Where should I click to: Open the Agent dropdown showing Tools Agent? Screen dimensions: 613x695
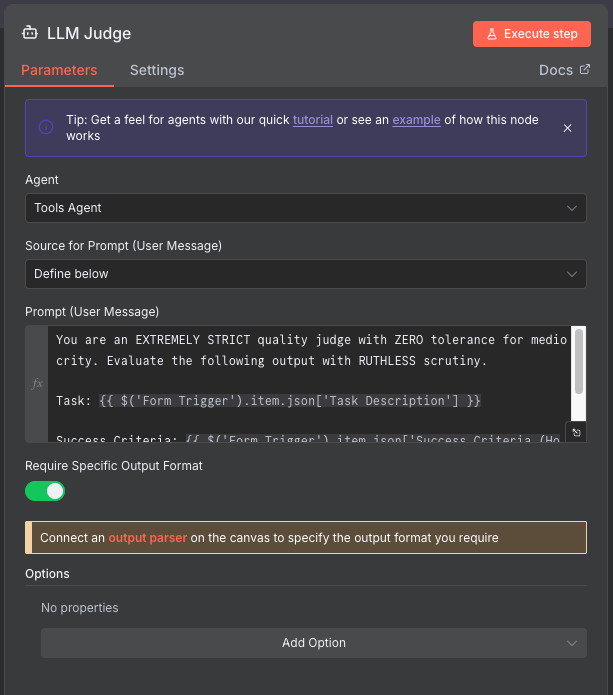click(306, 208)
